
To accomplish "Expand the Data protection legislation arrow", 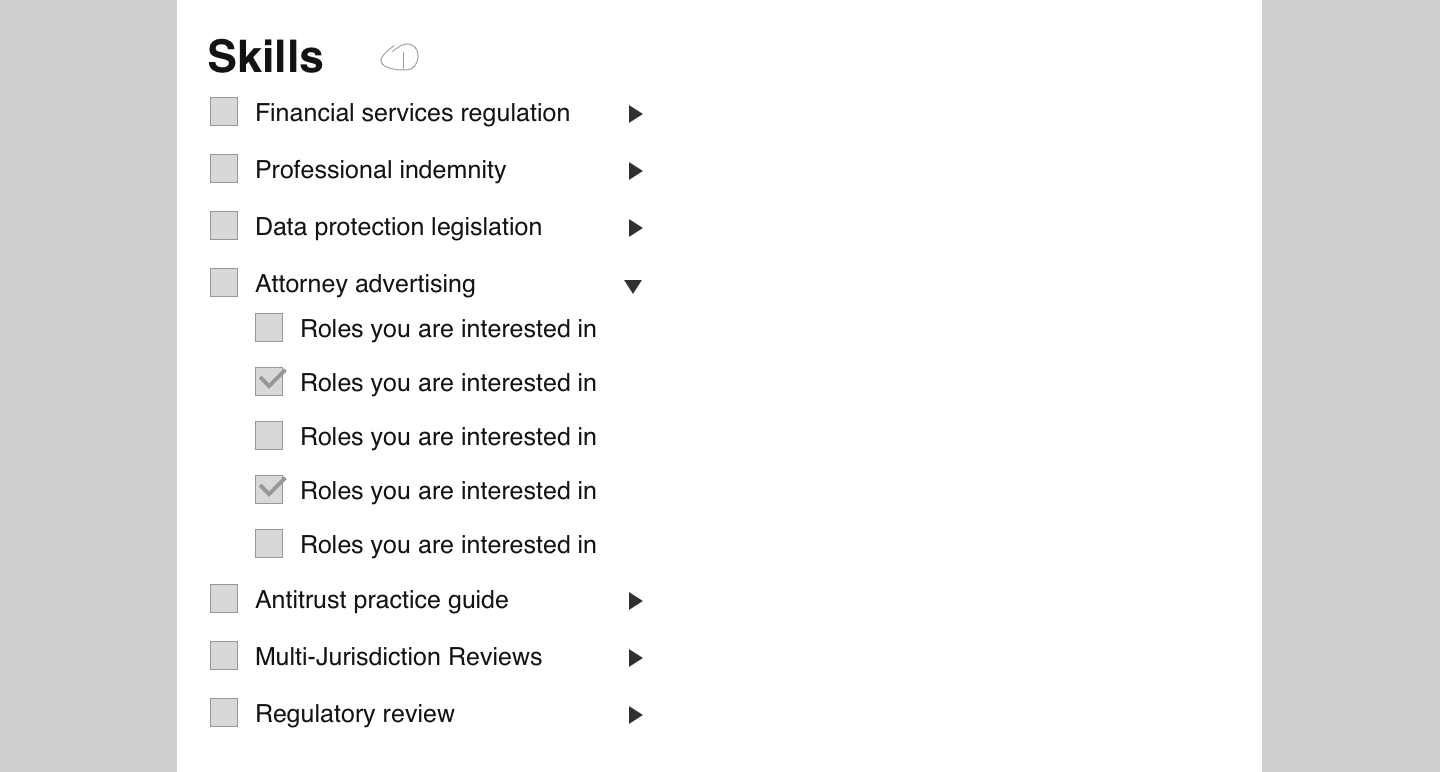I will 635,228.
